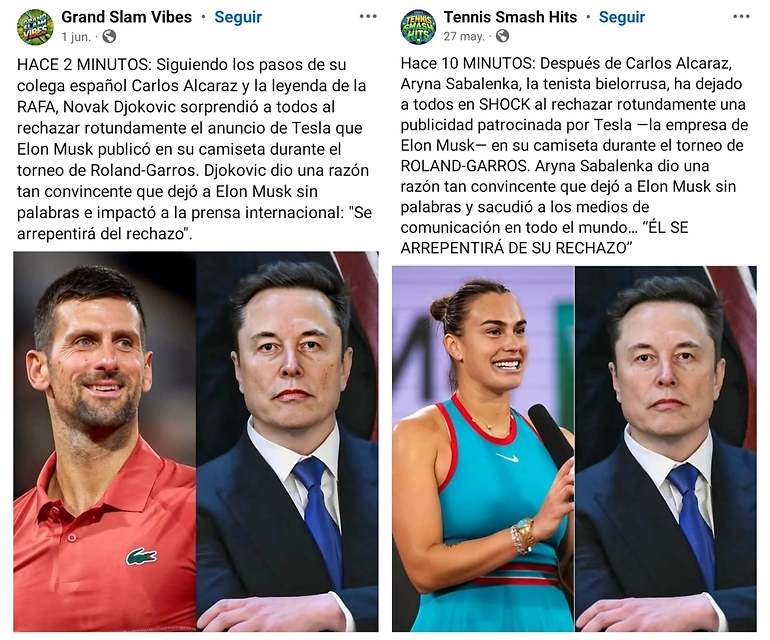This screenshot has height=640, width=770.
Task: View photo of man in red Lacoste polo
Action: [105, 442]
